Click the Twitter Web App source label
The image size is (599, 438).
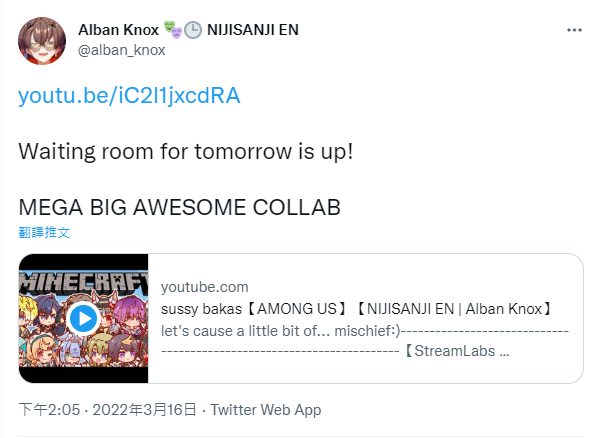[x=266, y=410]
